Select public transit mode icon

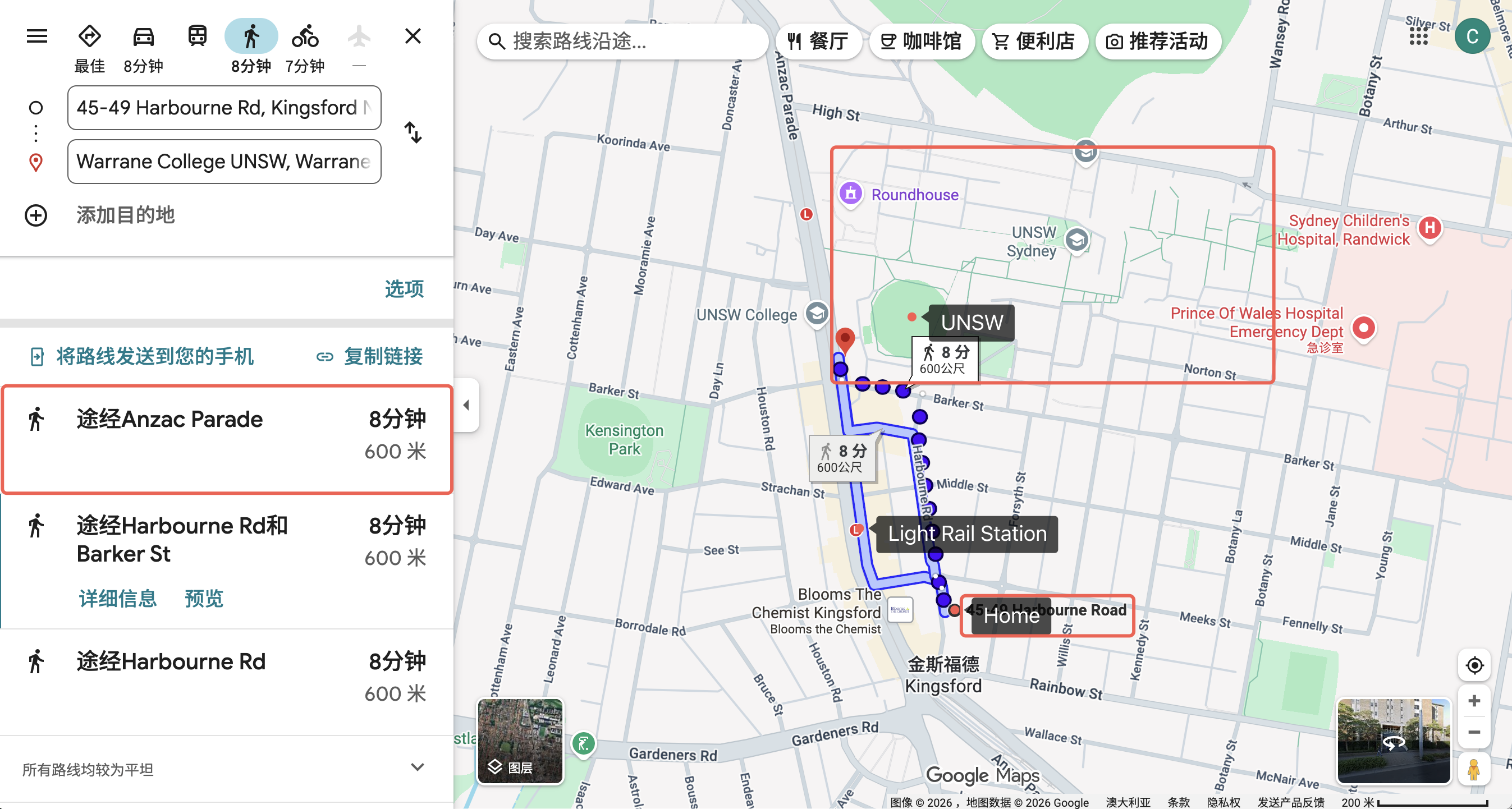pos(197,36)
